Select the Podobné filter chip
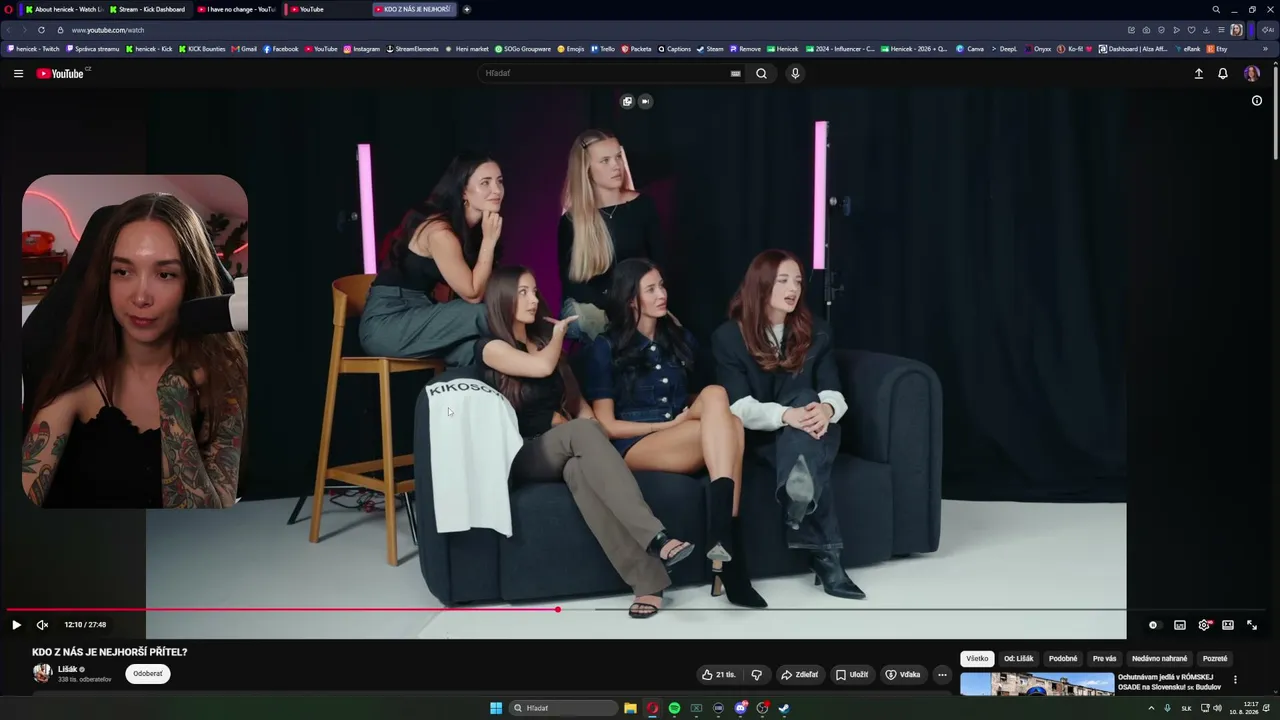1280x720 pixels. (1063, 659)
